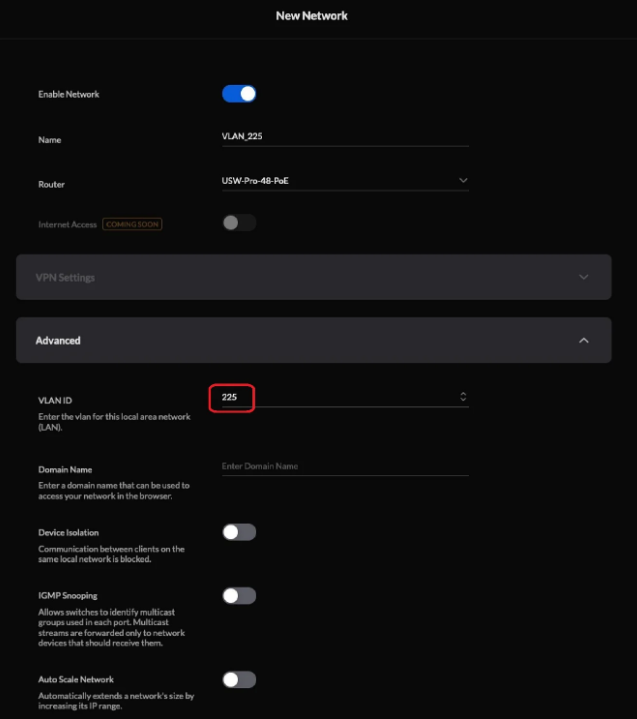Image resolution: width=637 pixels, height=719 pixels.
Task: Click the VPN Settings down chevron icon
Action: click(x=584, y=277)
